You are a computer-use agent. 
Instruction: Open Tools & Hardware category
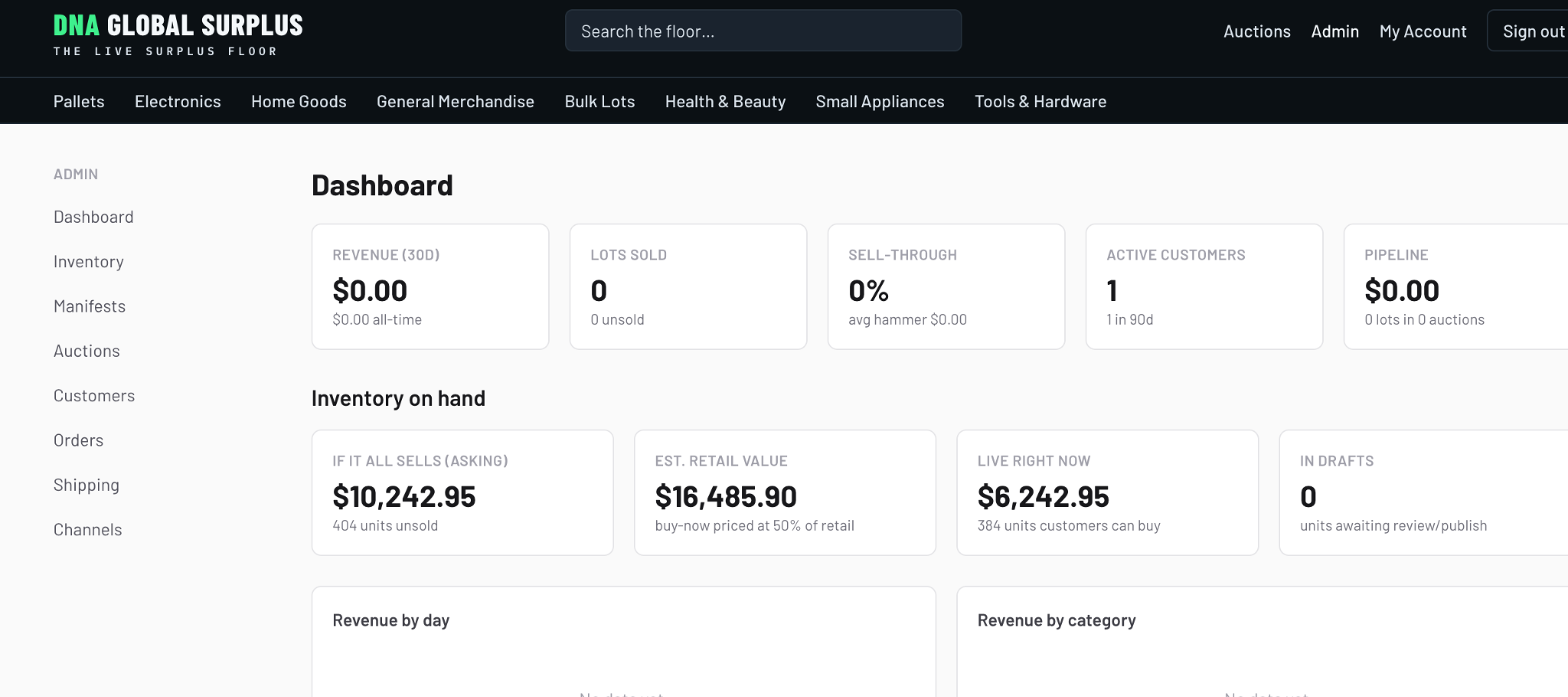1040,101
